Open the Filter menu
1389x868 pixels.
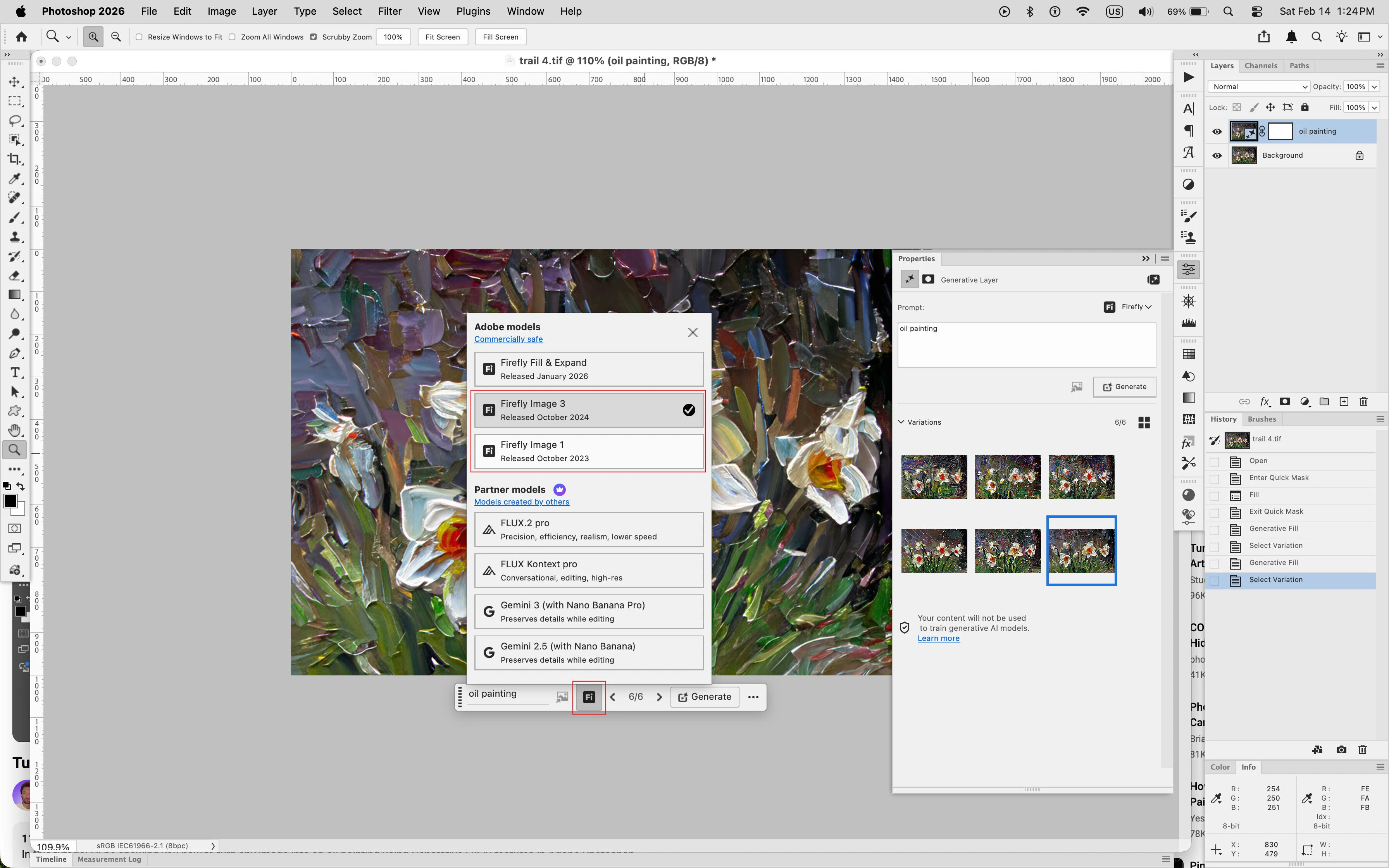[389, 12]
